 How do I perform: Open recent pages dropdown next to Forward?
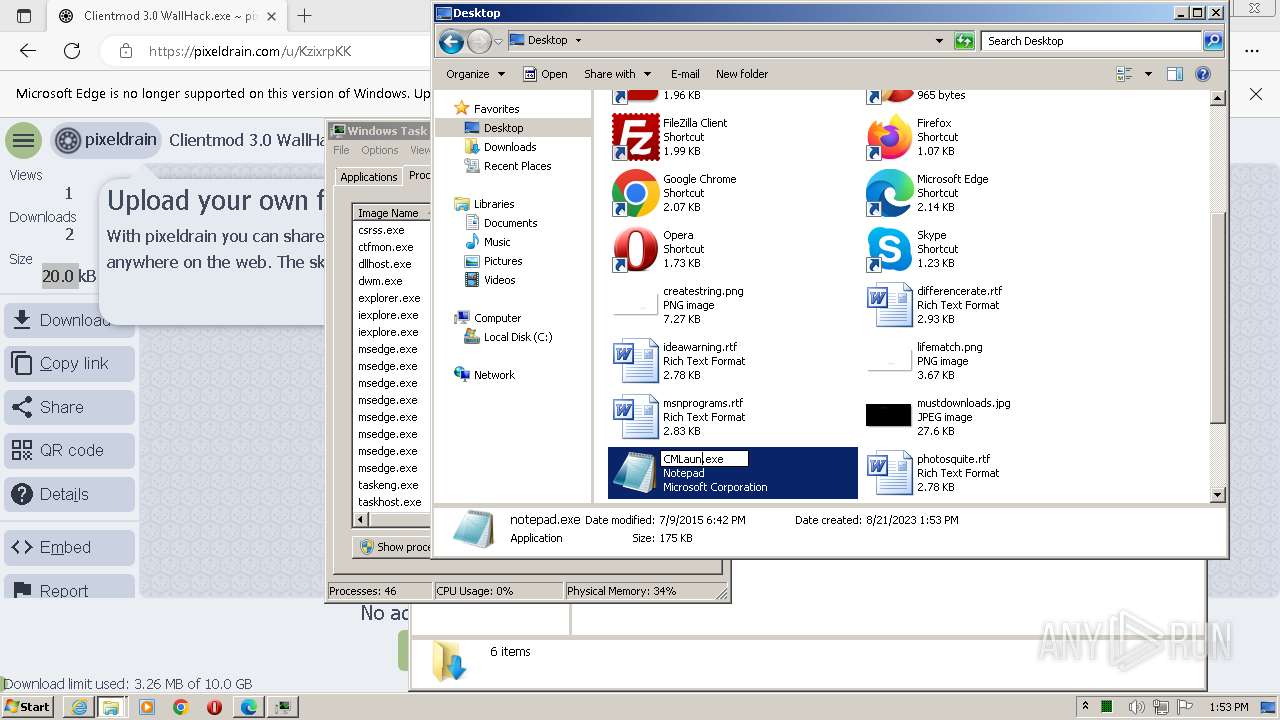coord(498,41)
